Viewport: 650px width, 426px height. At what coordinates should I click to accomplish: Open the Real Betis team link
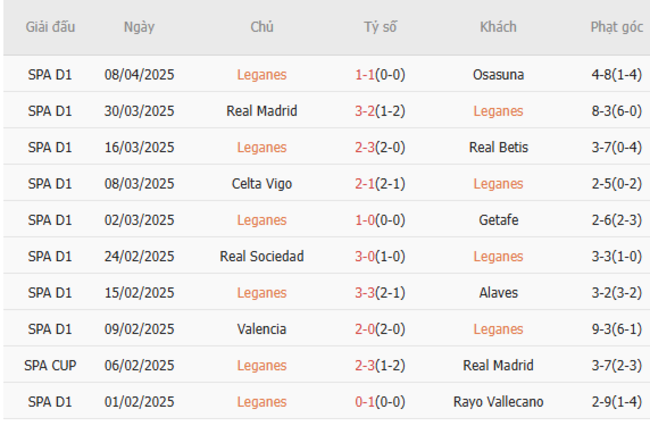tap(498, 147)
